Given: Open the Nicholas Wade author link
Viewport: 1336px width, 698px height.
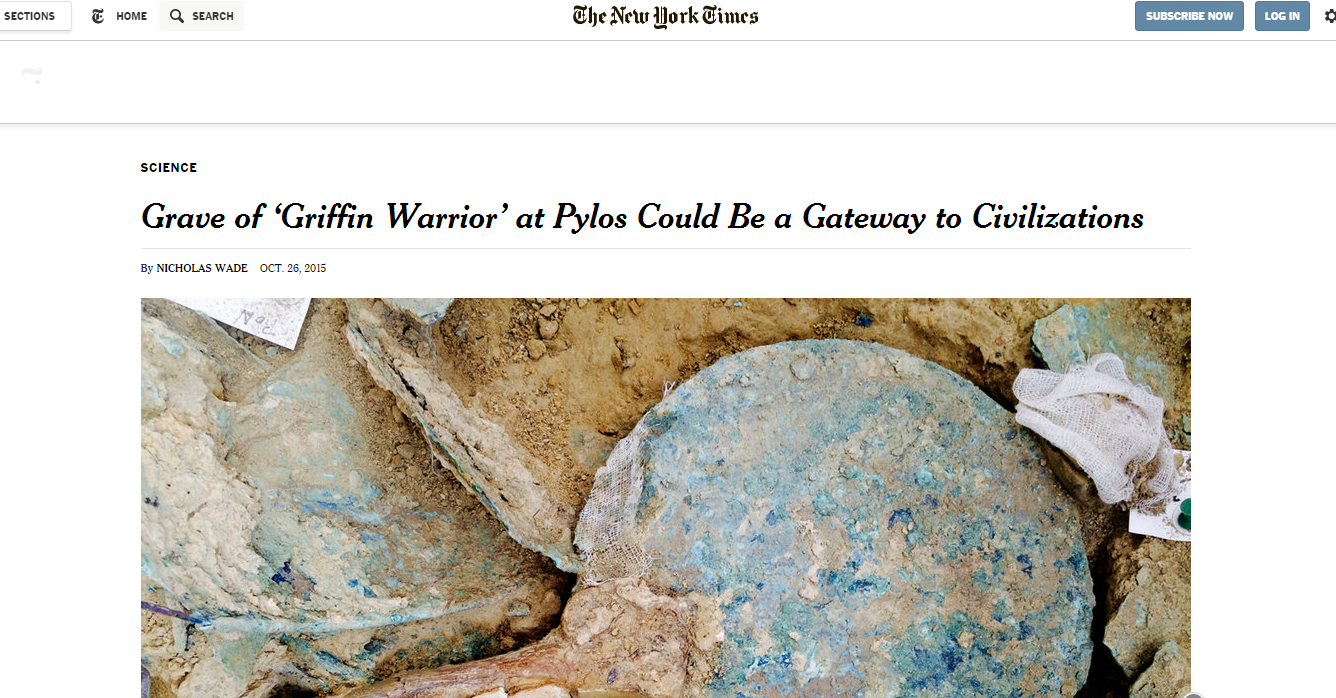Looking at the screenshot, I should point(202,268).
